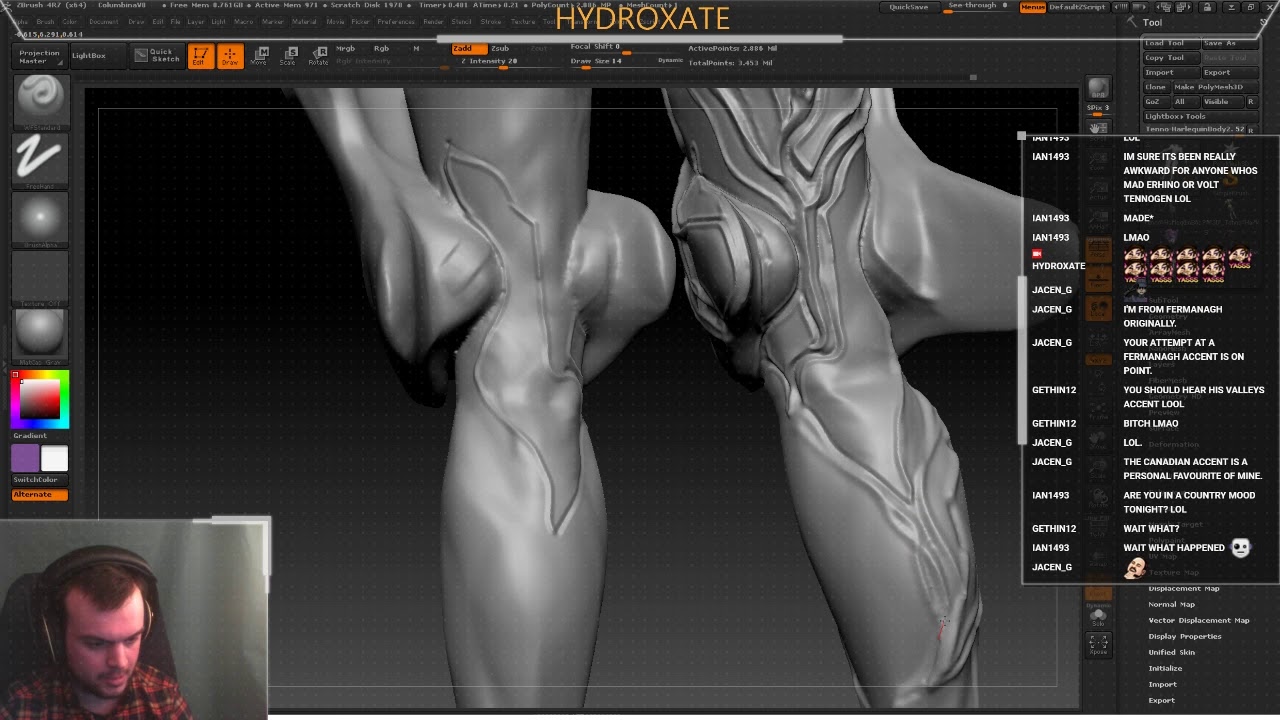Click the Tool palette dock-circle icon

point(1265,22)
